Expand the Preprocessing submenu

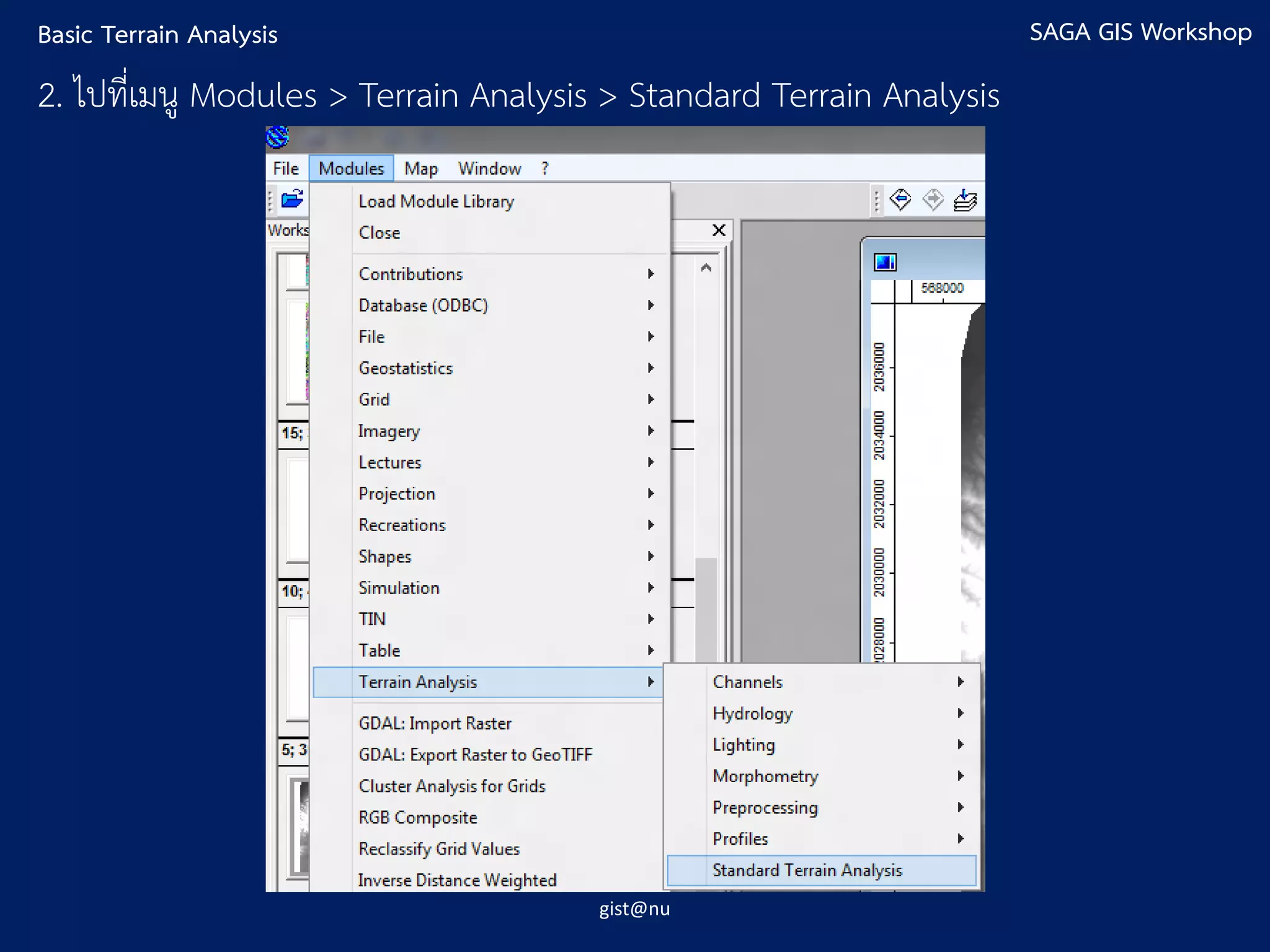[x=822, y=808]
